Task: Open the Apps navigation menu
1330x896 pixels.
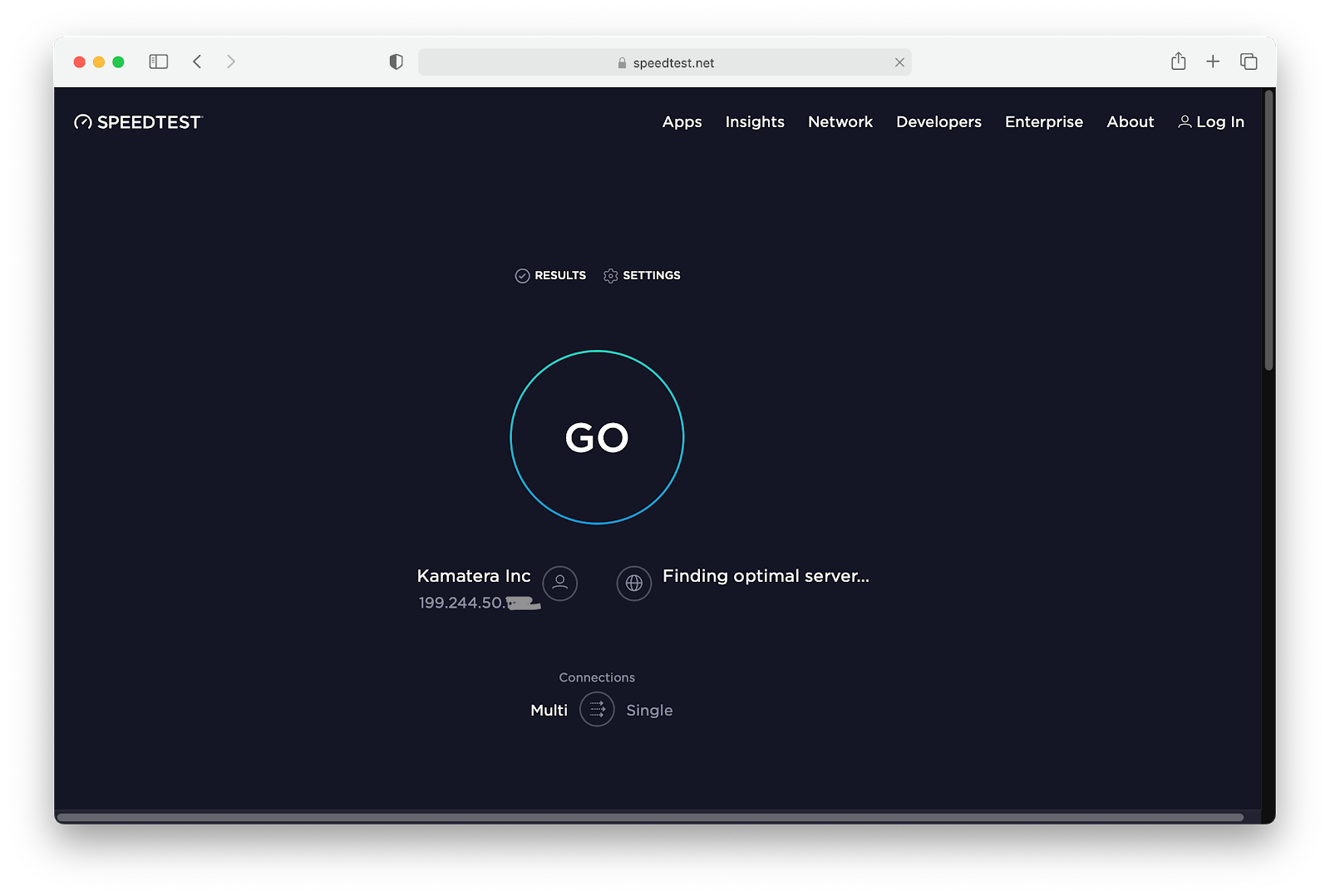Action: 682,121
